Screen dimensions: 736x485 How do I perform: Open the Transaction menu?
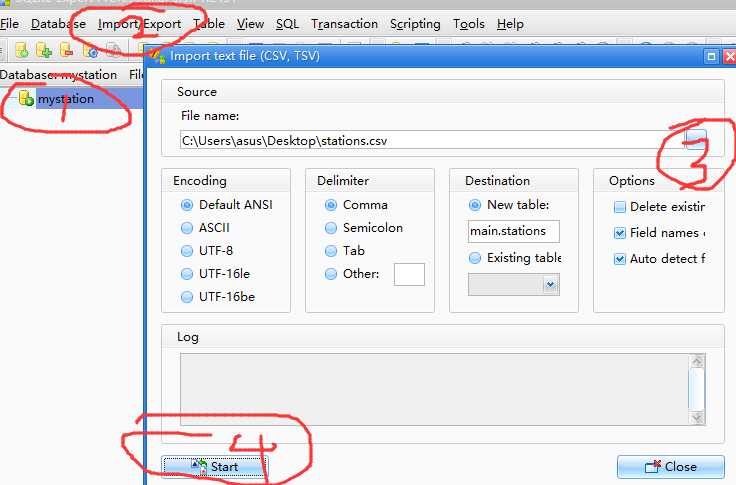click(x=344, y=24)
